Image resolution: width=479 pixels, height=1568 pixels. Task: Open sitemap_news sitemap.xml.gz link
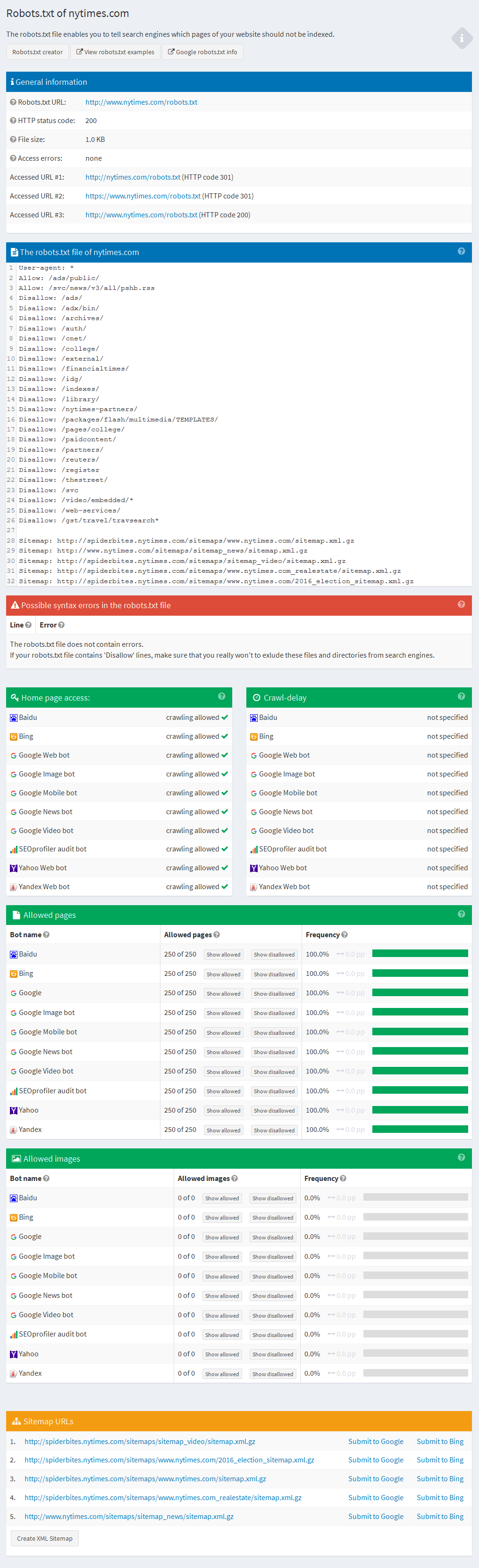pos(128,1516)
